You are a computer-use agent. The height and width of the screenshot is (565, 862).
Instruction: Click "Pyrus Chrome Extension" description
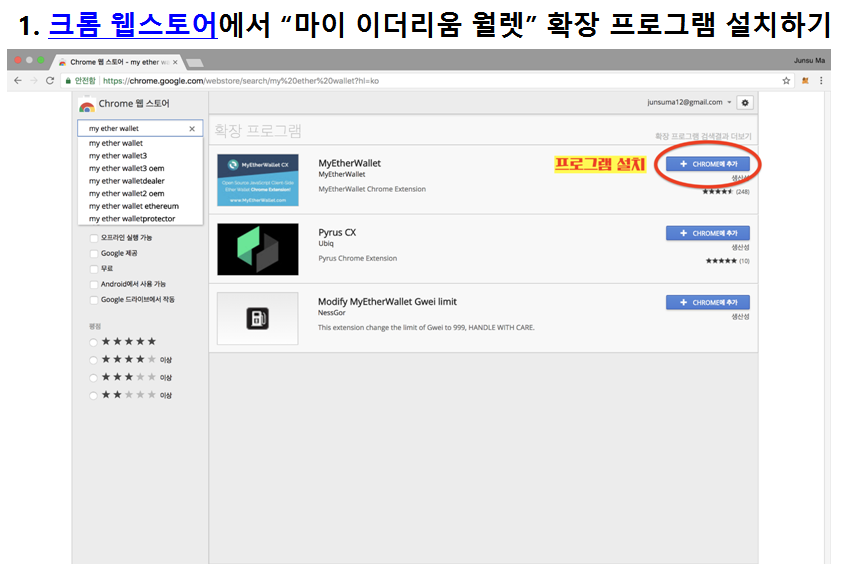[x=357, y=258]
